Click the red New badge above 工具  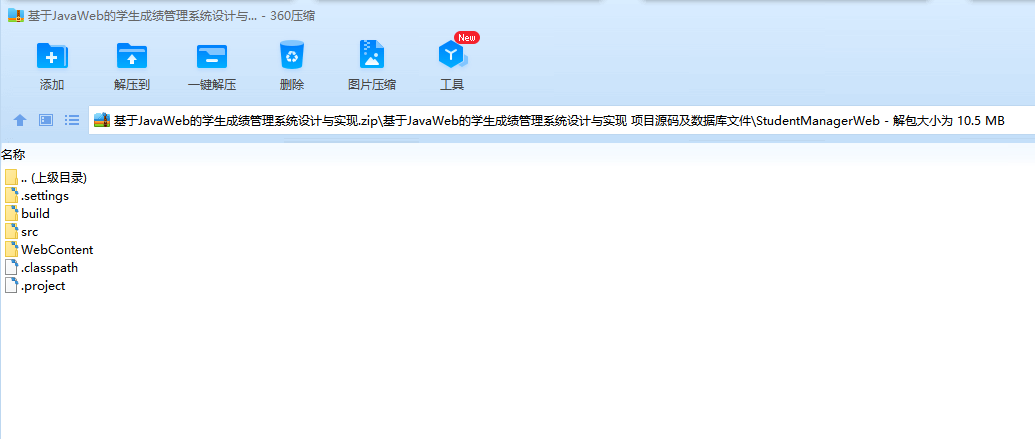click(467, 38)
